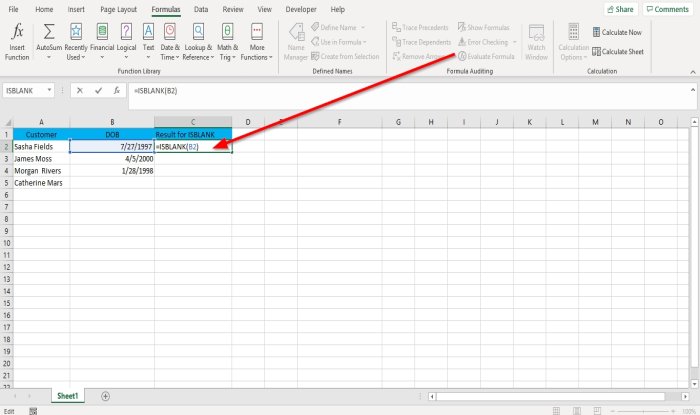This screenshot has height=415, width=700.
Task: Select the Result for ISBLANK header cell
Action: [193, 134]
